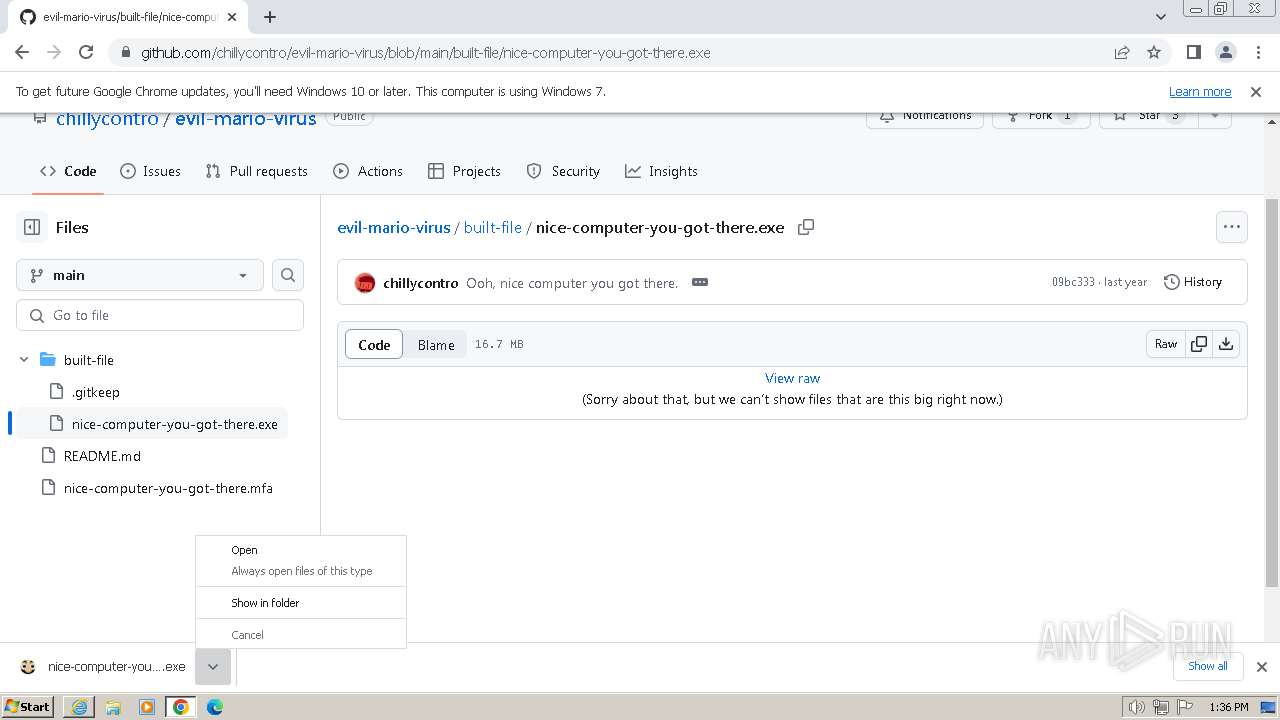The image size is (1280, 720).
Task: Switch to Code repository tab
Action: coord(68,171)
